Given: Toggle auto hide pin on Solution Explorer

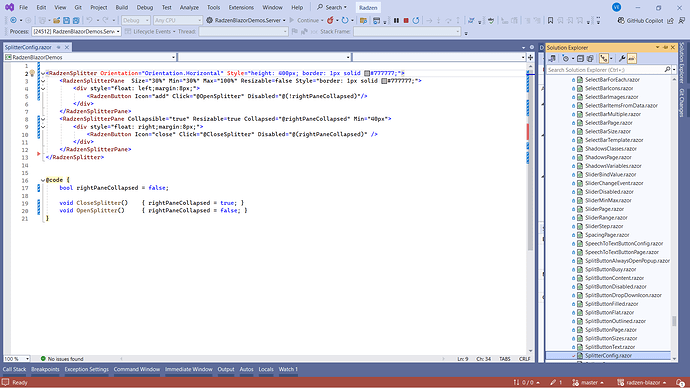Looking at the screenshot, I should [665, 48].
